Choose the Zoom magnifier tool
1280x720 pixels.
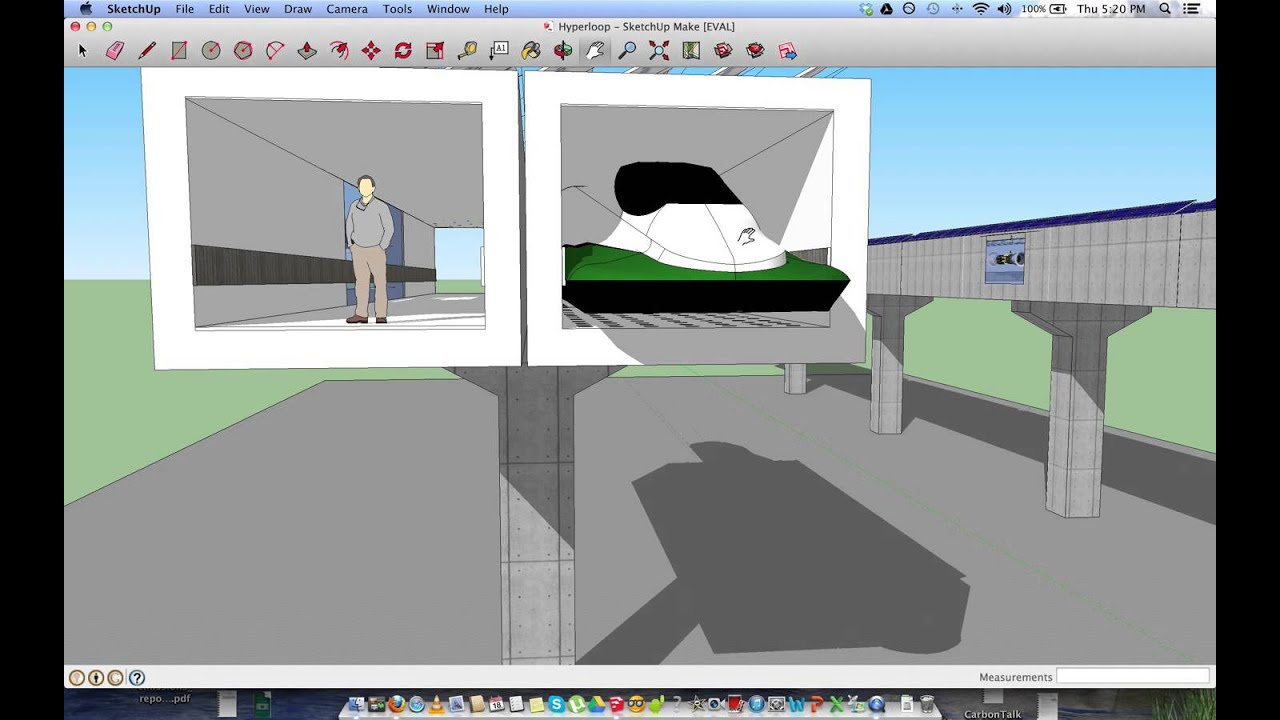(627, 50)
